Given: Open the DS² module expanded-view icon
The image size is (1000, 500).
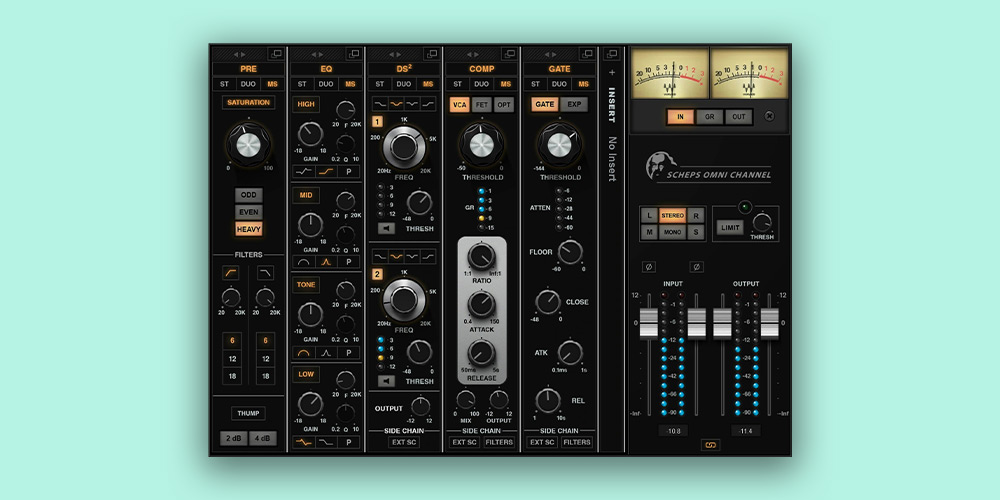Looking at the screenshot, I should pyautogui.click(x=431, y=54).
